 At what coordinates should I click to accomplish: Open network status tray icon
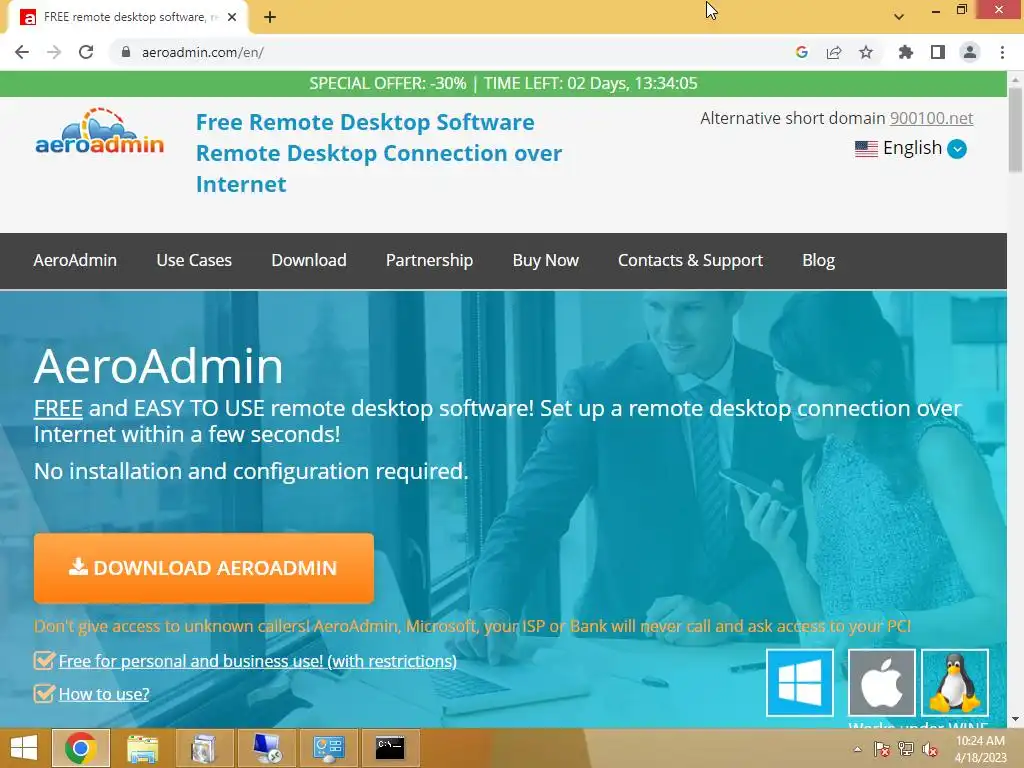click(x=906, y=749)
